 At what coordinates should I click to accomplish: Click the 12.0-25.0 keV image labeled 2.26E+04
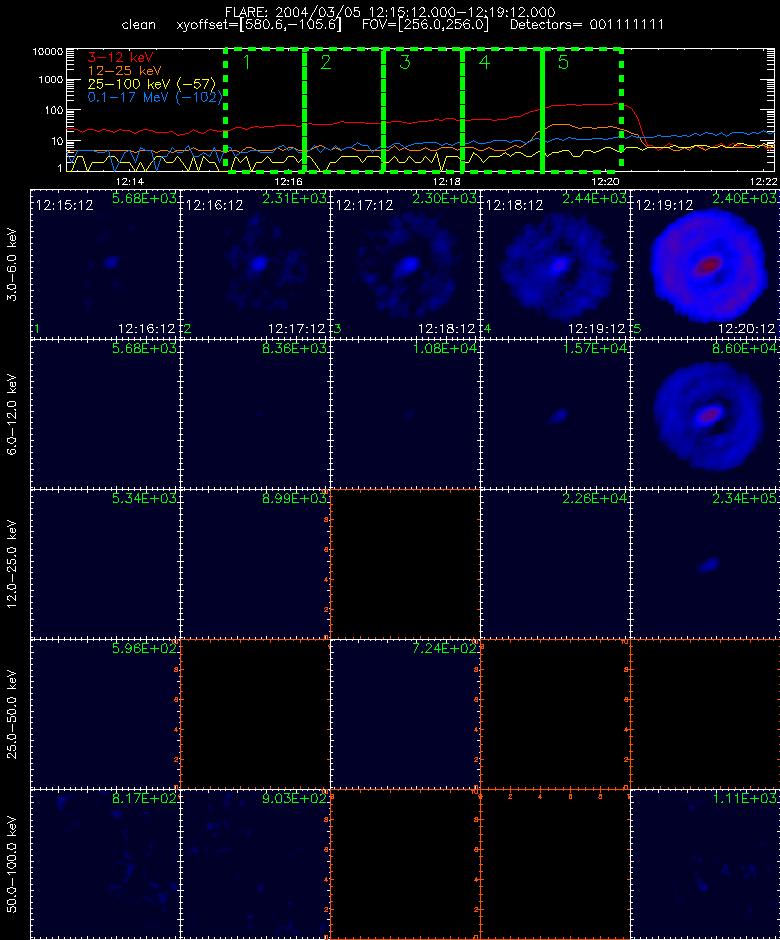555,564
